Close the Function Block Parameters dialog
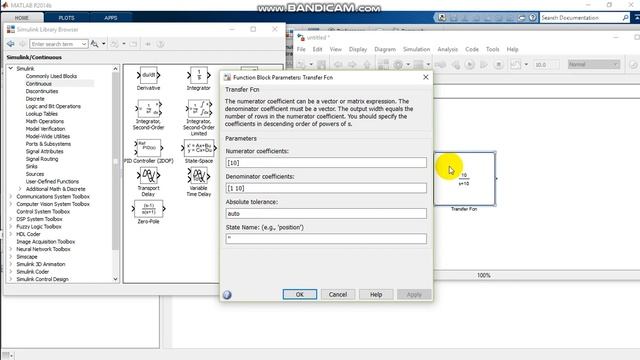Viewport: 640px width, 360px height. (426, 77)
